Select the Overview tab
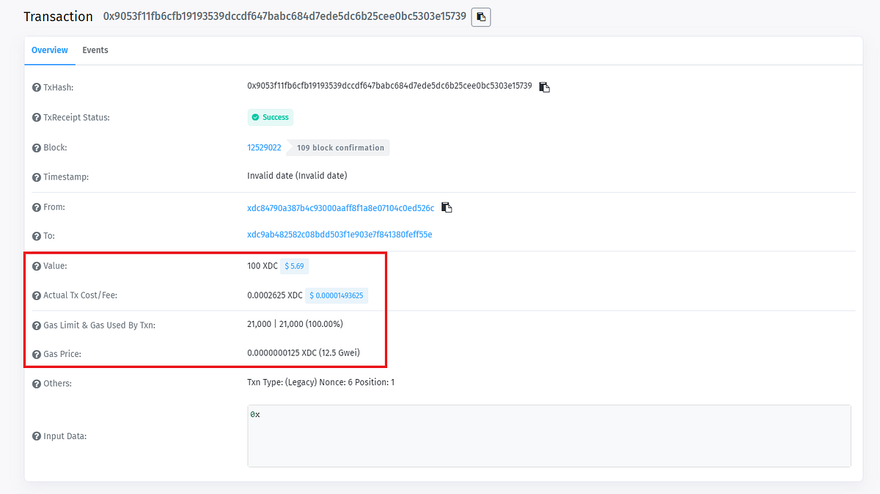 point(49,50)
